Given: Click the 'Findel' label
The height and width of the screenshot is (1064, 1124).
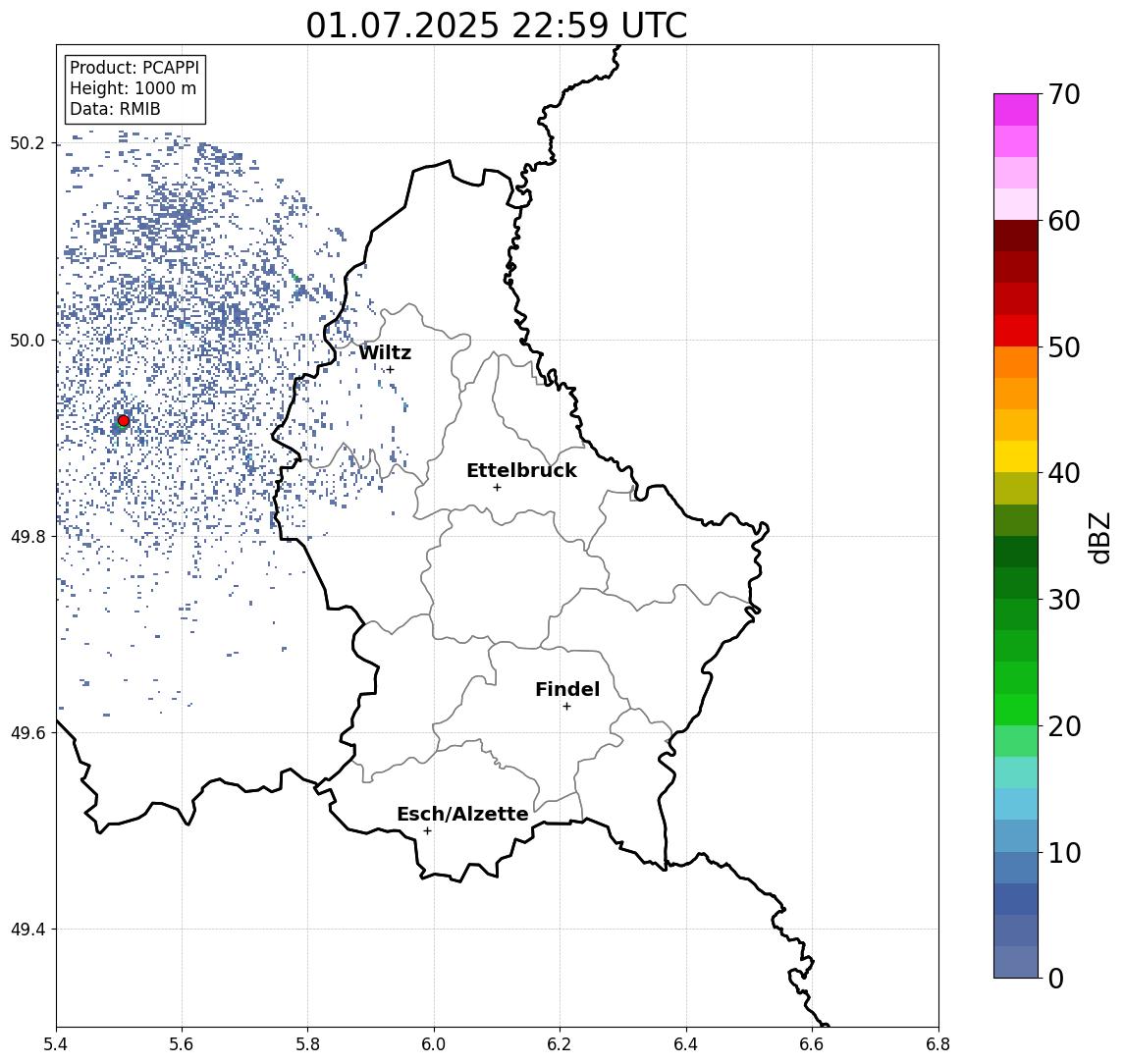Looking at the screenshot, I should (567, 689).
